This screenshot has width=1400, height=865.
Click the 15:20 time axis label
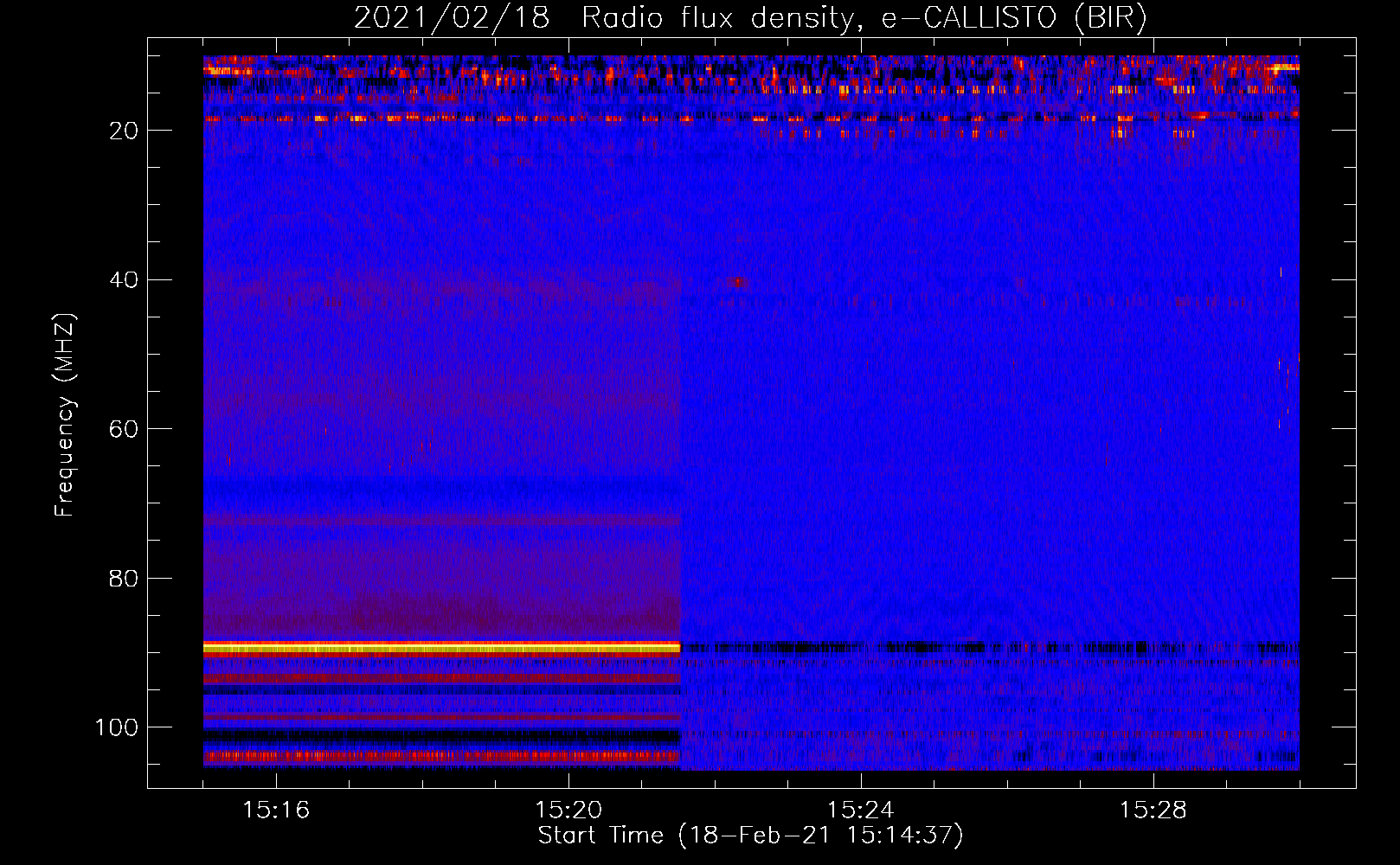click(568, 811)
